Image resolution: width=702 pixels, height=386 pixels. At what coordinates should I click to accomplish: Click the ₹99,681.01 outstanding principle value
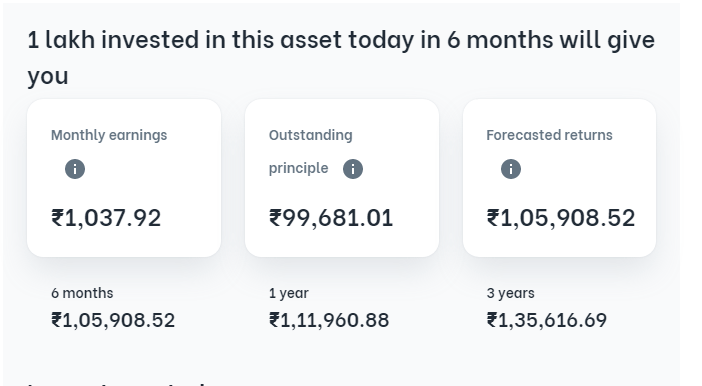(331, 218)
